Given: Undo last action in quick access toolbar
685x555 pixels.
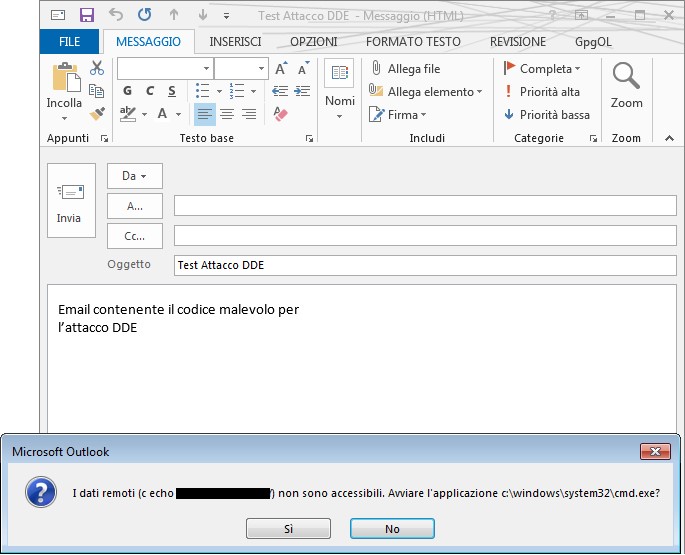Looking at the screenshot, I should coord(116,15).
